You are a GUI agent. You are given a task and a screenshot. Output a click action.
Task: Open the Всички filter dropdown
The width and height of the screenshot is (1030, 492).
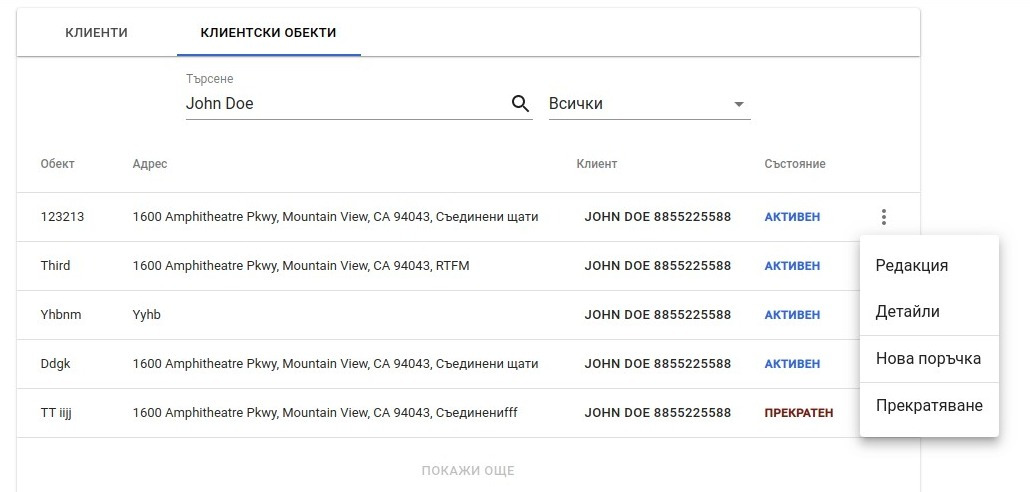pos(650,104)
